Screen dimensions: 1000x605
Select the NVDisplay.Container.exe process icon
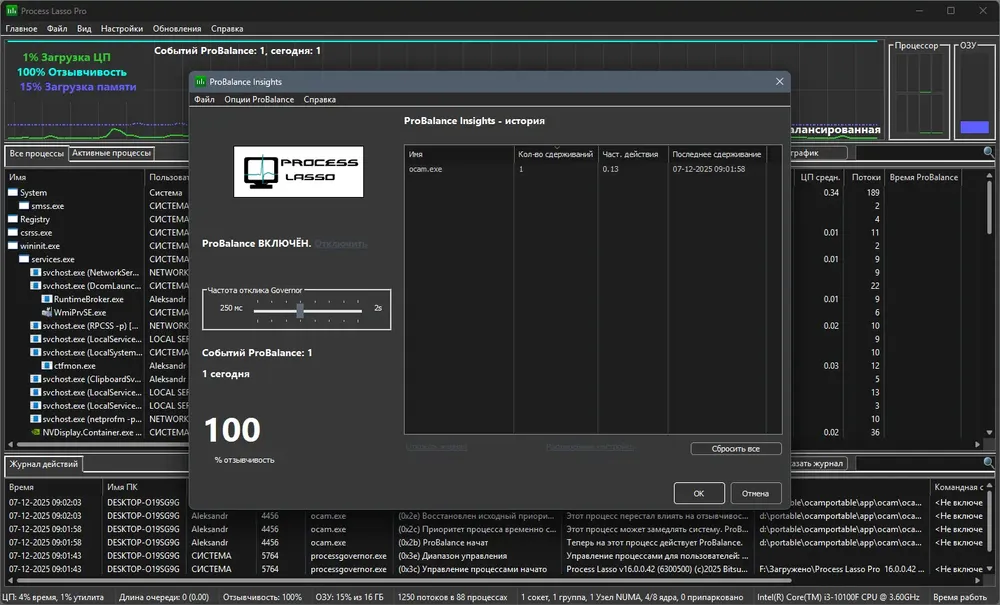point(36,432)
